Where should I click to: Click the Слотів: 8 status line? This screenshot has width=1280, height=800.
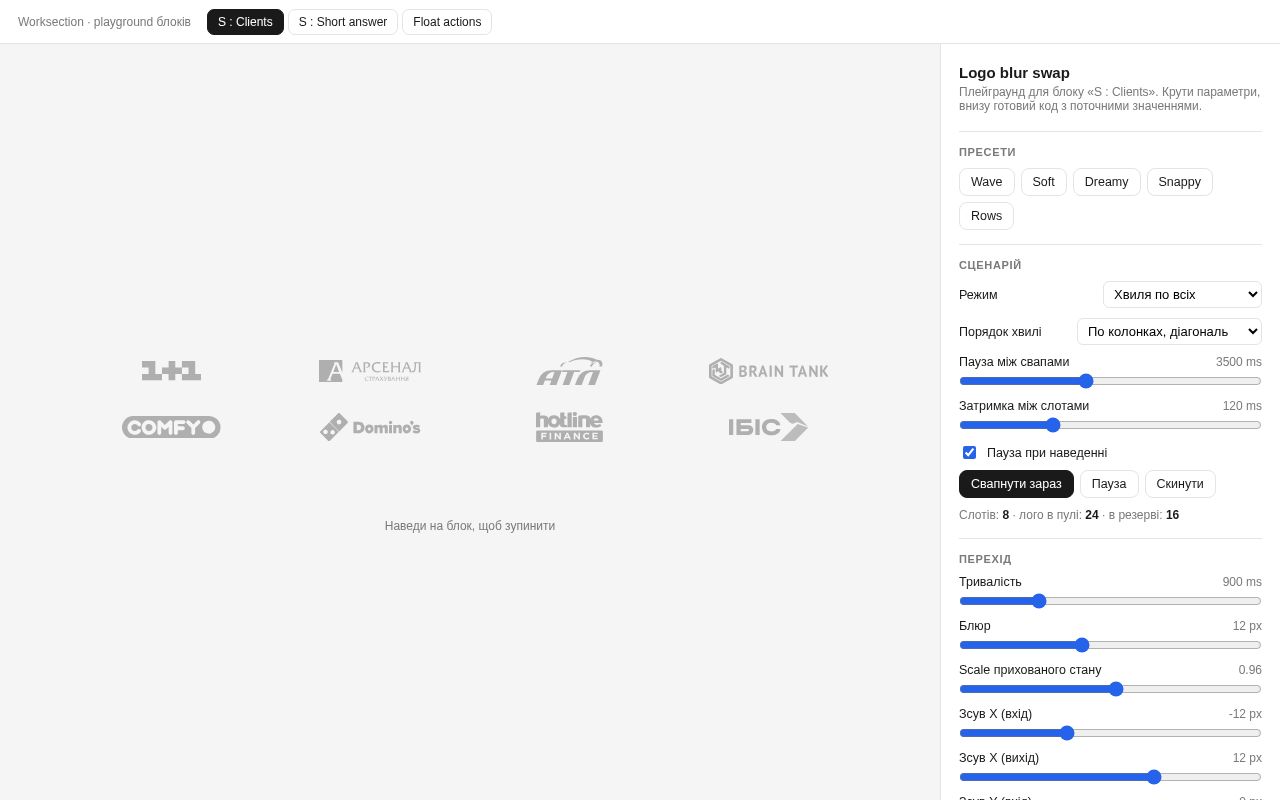[1069, 515]
